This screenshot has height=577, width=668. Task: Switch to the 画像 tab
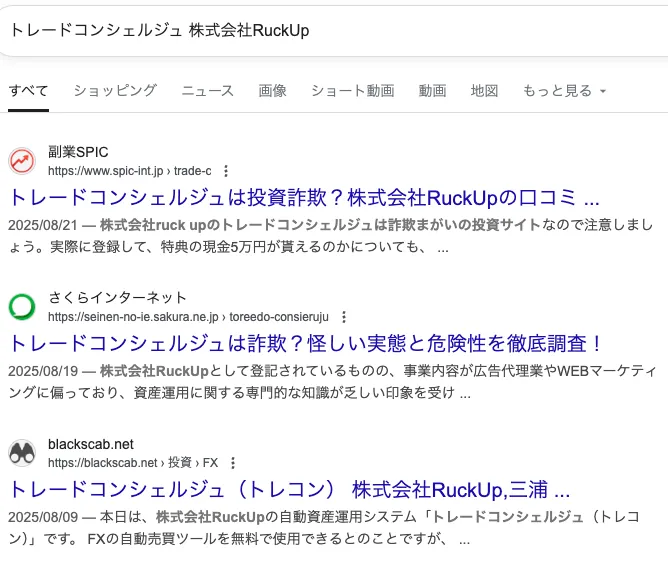pyautogui.click(x=273, y=91)
